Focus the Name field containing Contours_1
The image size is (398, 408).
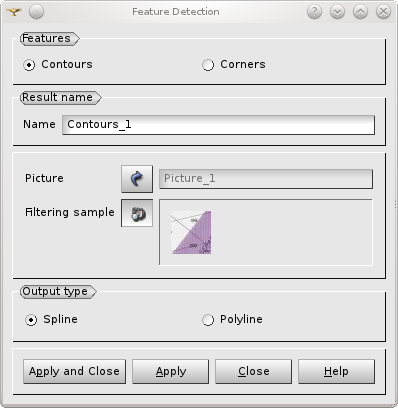[x=218, y=125]
